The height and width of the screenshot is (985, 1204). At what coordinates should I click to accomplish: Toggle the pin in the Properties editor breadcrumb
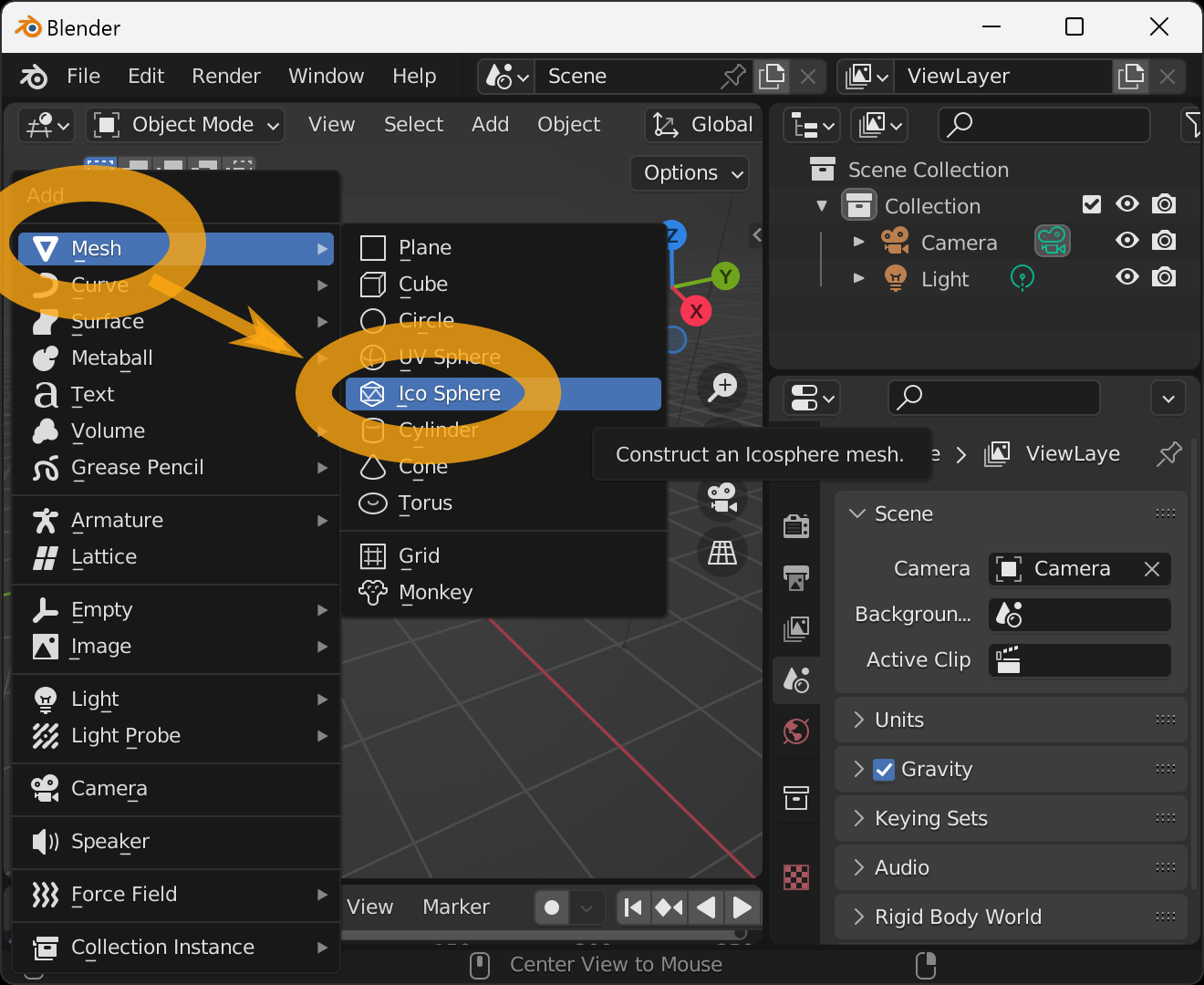click(x=1168, y=453)
